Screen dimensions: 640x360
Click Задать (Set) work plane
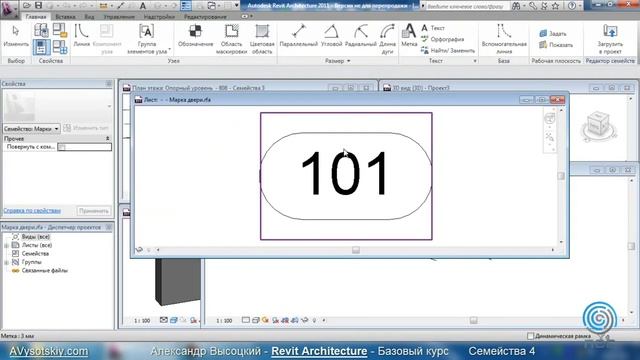pos(553,33)
